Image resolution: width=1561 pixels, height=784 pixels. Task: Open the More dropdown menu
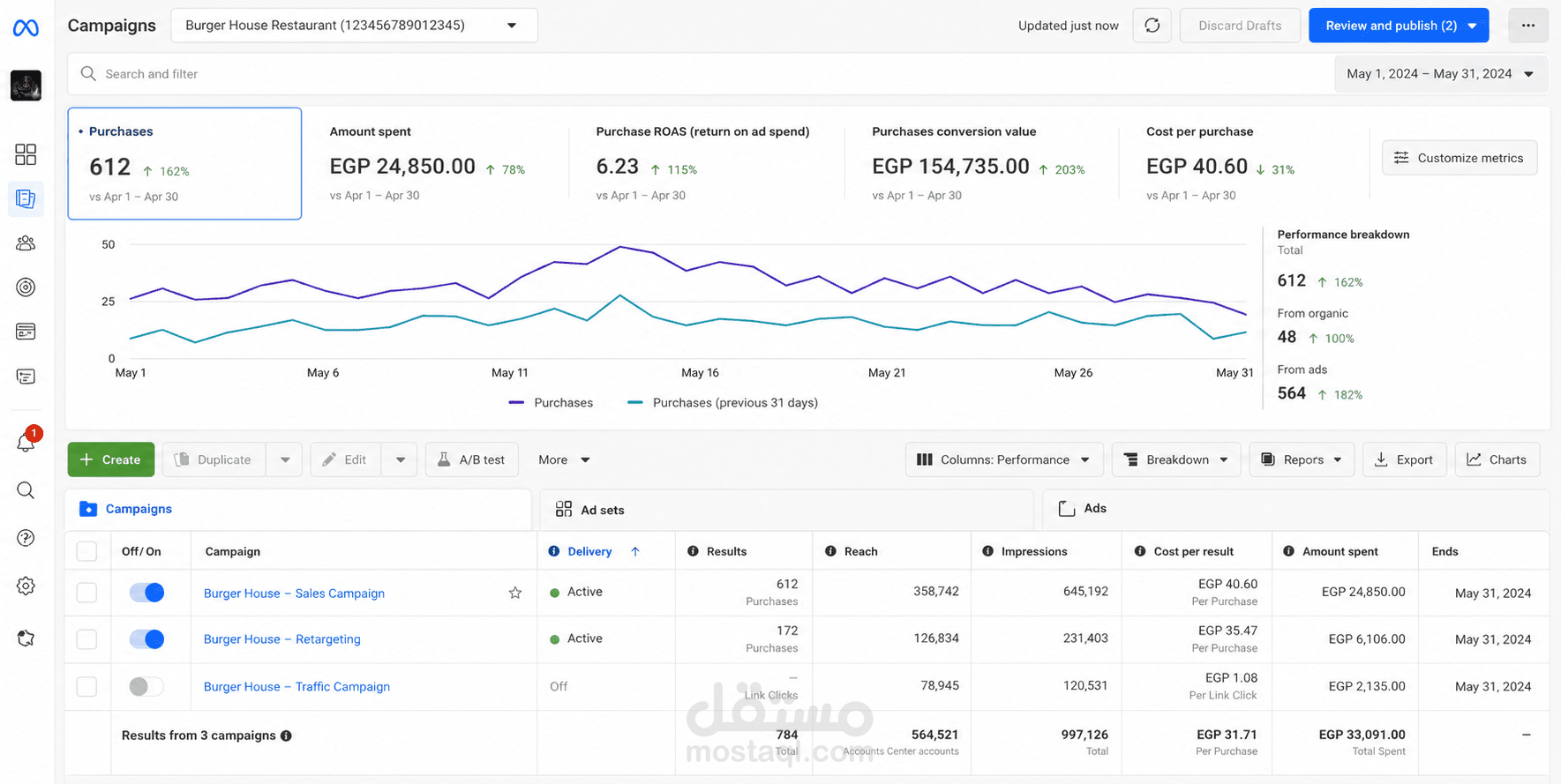(x=564, y=459)
